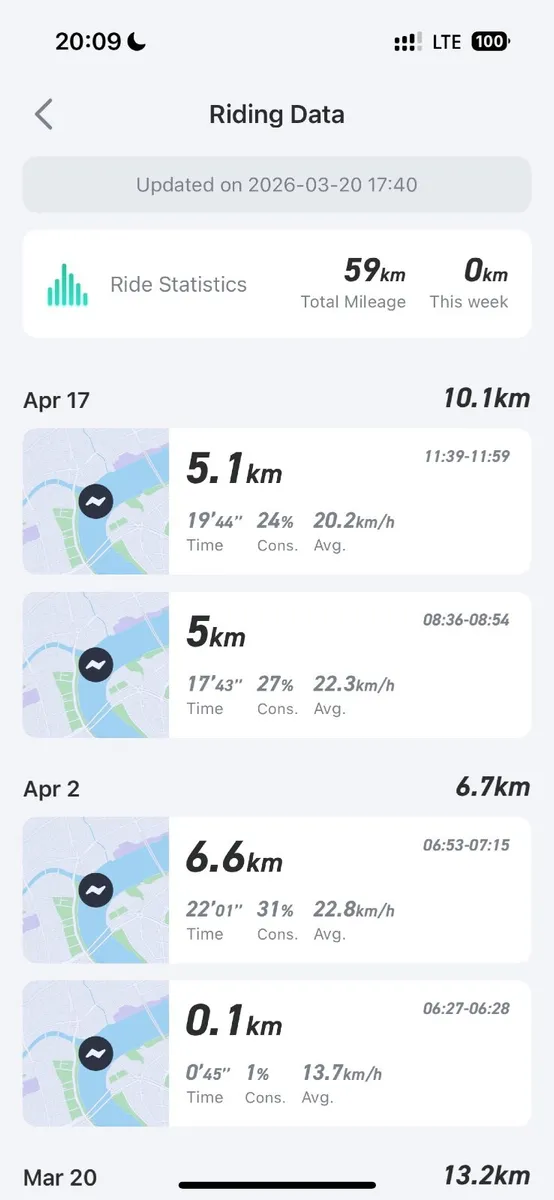Tap the Apr 2 total 6.7km
The image size is (554, 1200).
[492, 786]
